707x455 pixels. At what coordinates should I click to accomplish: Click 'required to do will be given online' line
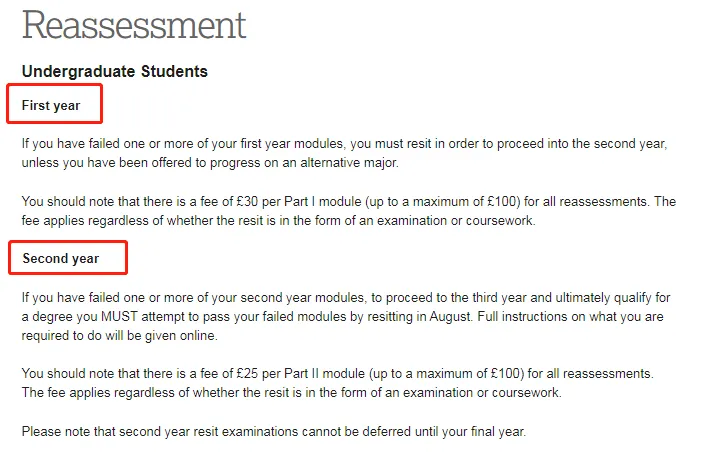(119, 336)
